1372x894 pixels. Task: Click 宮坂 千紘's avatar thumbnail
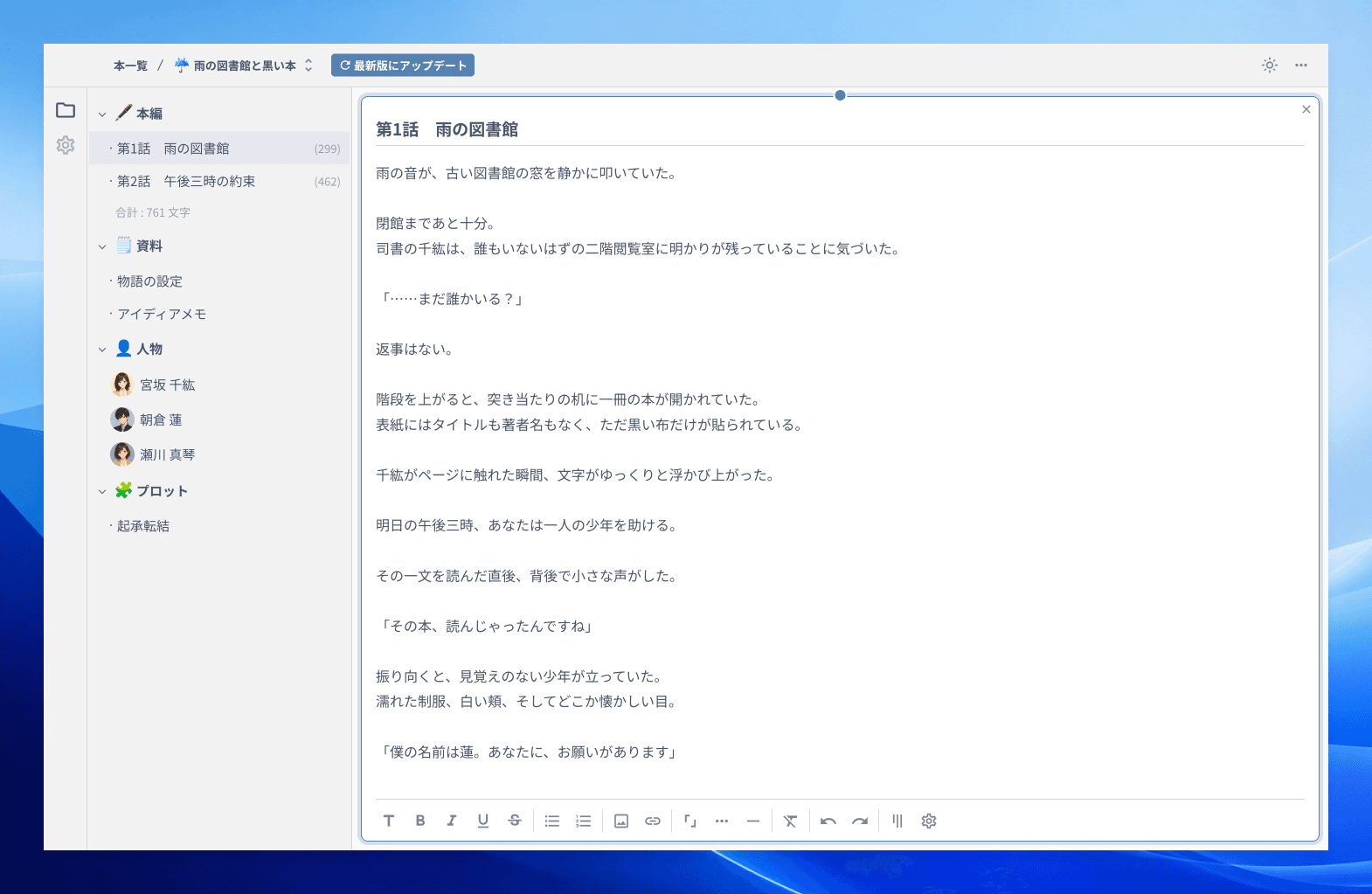[x=122, y=385]
